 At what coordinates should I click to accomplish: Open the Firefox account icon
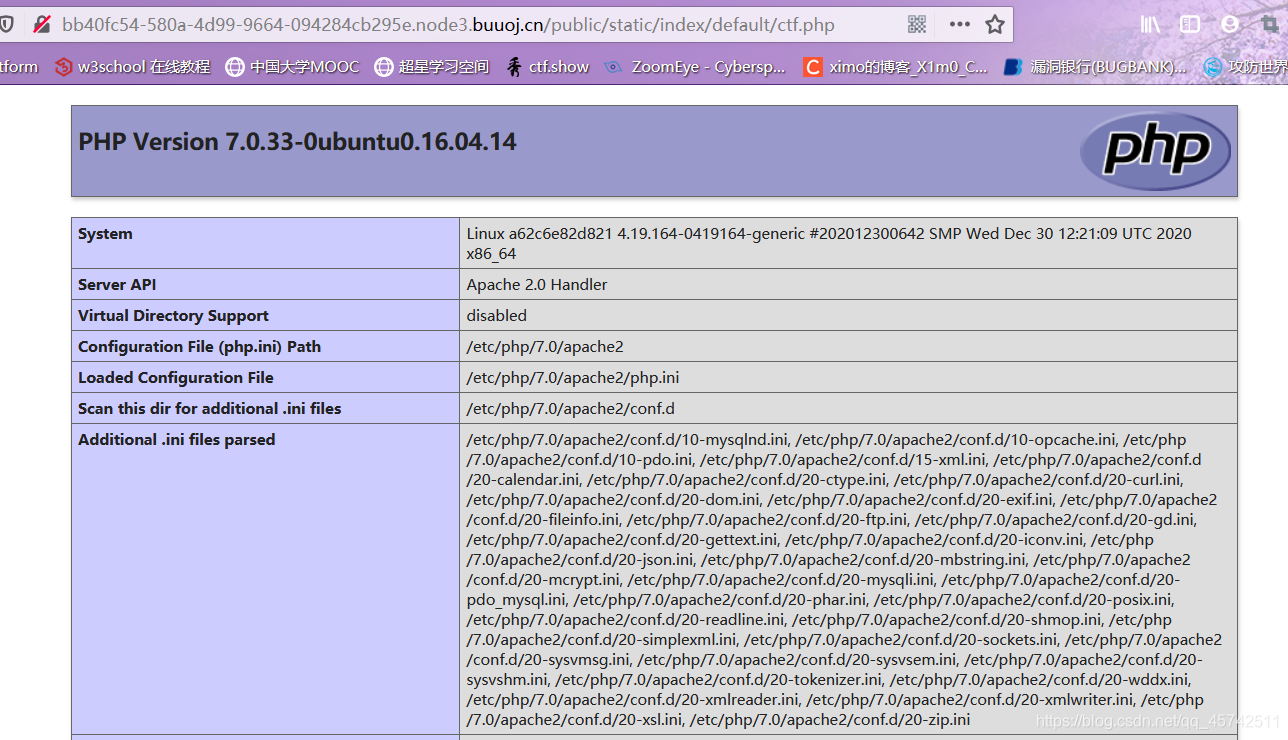pos(1230,24)
